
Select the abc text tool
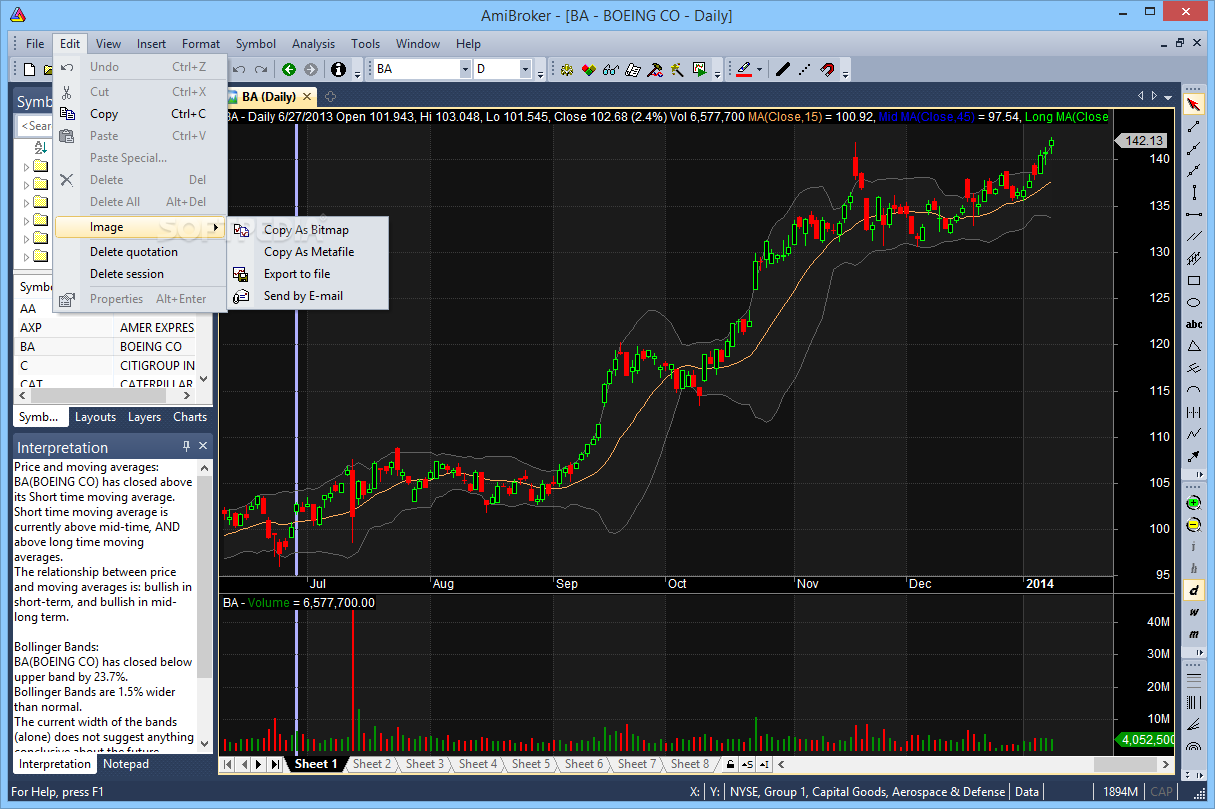[1194, 324]
